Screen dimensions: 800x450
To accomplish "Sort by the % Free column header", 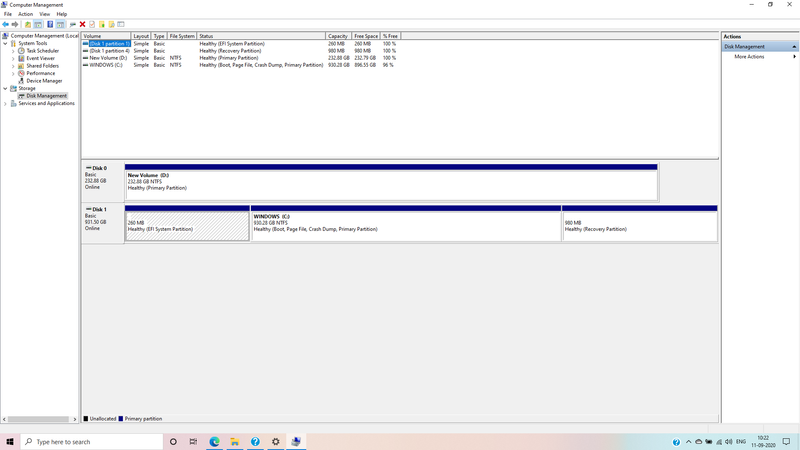I will (390, 36).
